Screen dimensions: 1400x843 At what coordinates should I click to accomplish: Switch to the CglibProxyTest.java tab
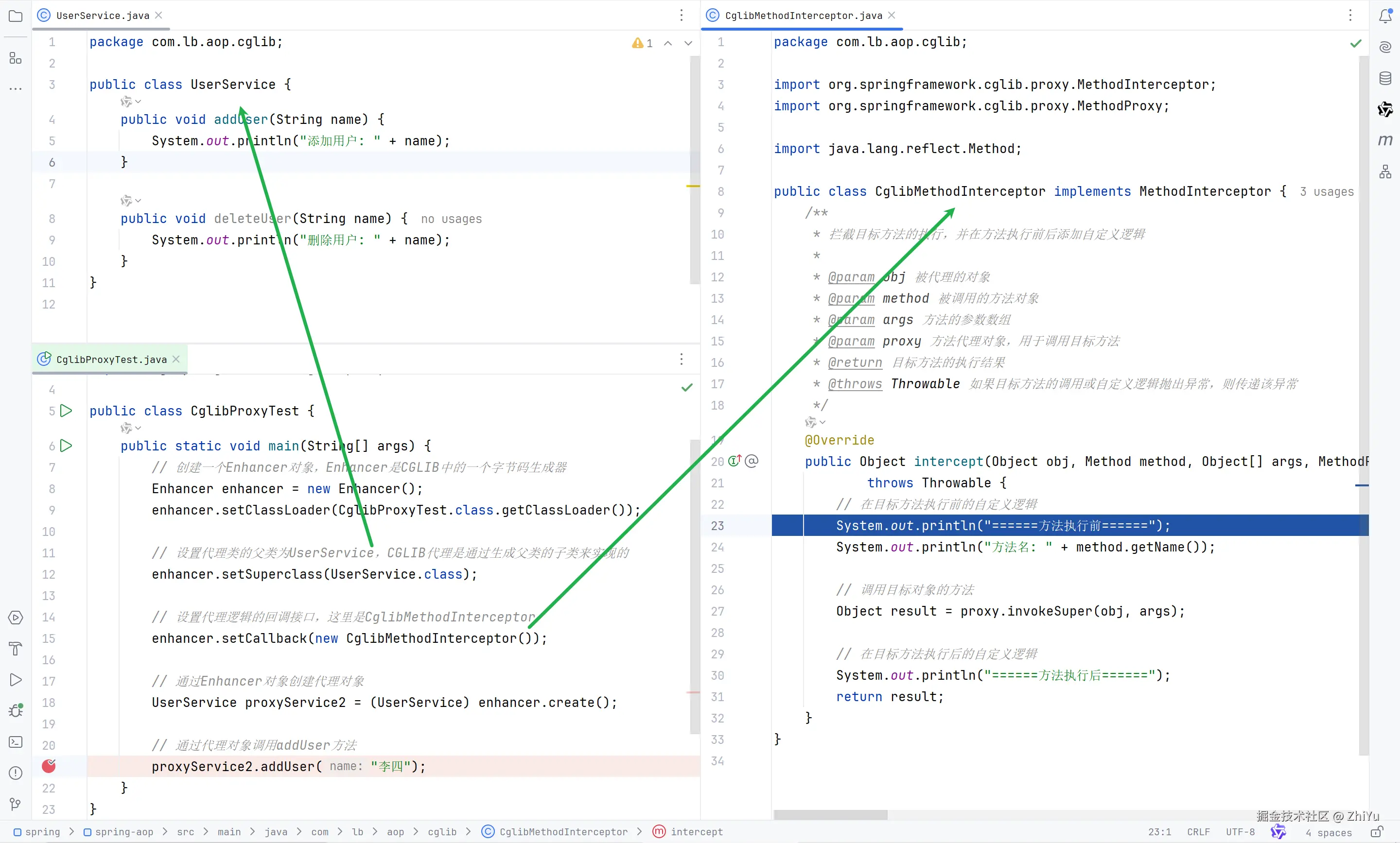tap(111, 360)
